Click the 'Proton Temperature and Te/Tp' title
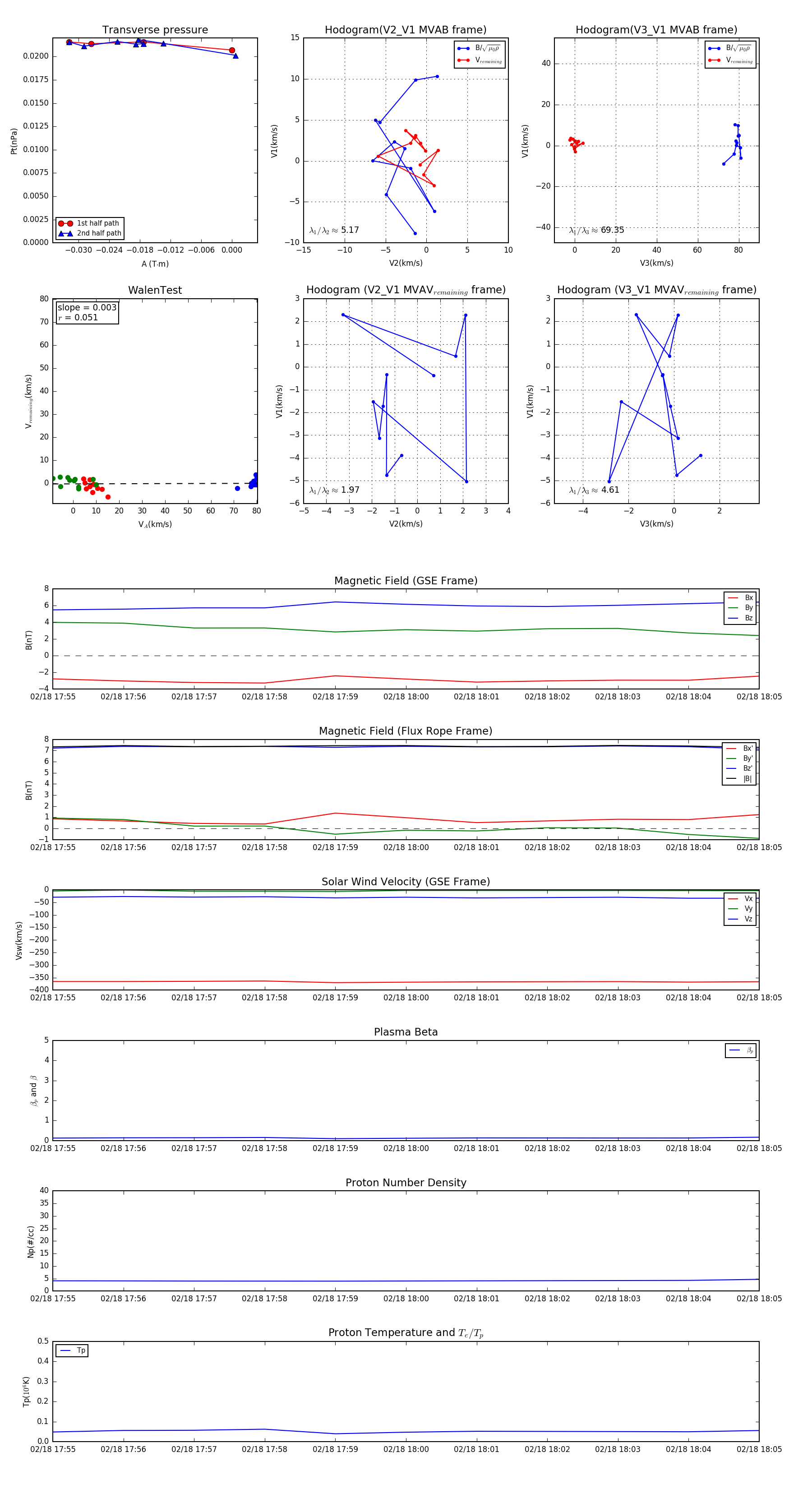This screenshot has height=1489, width=812. coord(406,1332)
